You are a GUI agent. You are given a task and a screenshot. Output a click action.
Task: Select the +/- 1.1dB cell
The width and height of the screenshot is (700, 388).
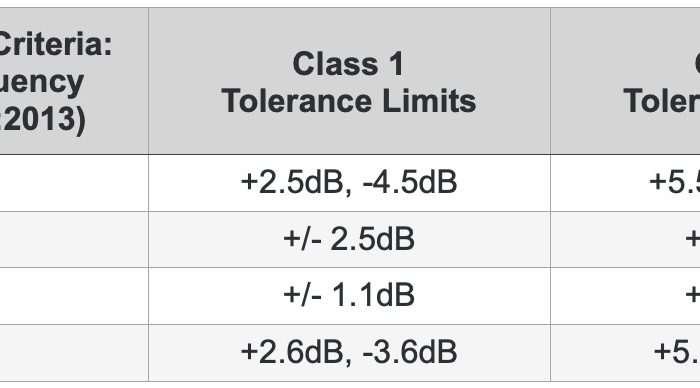349,296
